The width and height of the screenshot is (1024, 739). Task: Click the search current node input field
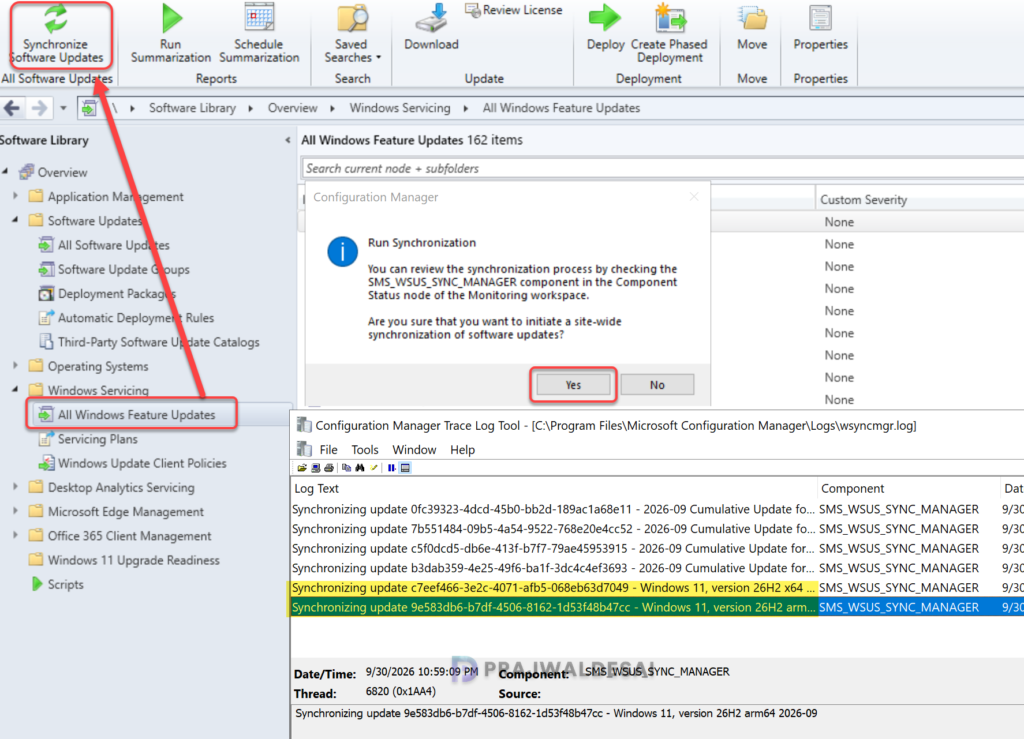(662, 168)
